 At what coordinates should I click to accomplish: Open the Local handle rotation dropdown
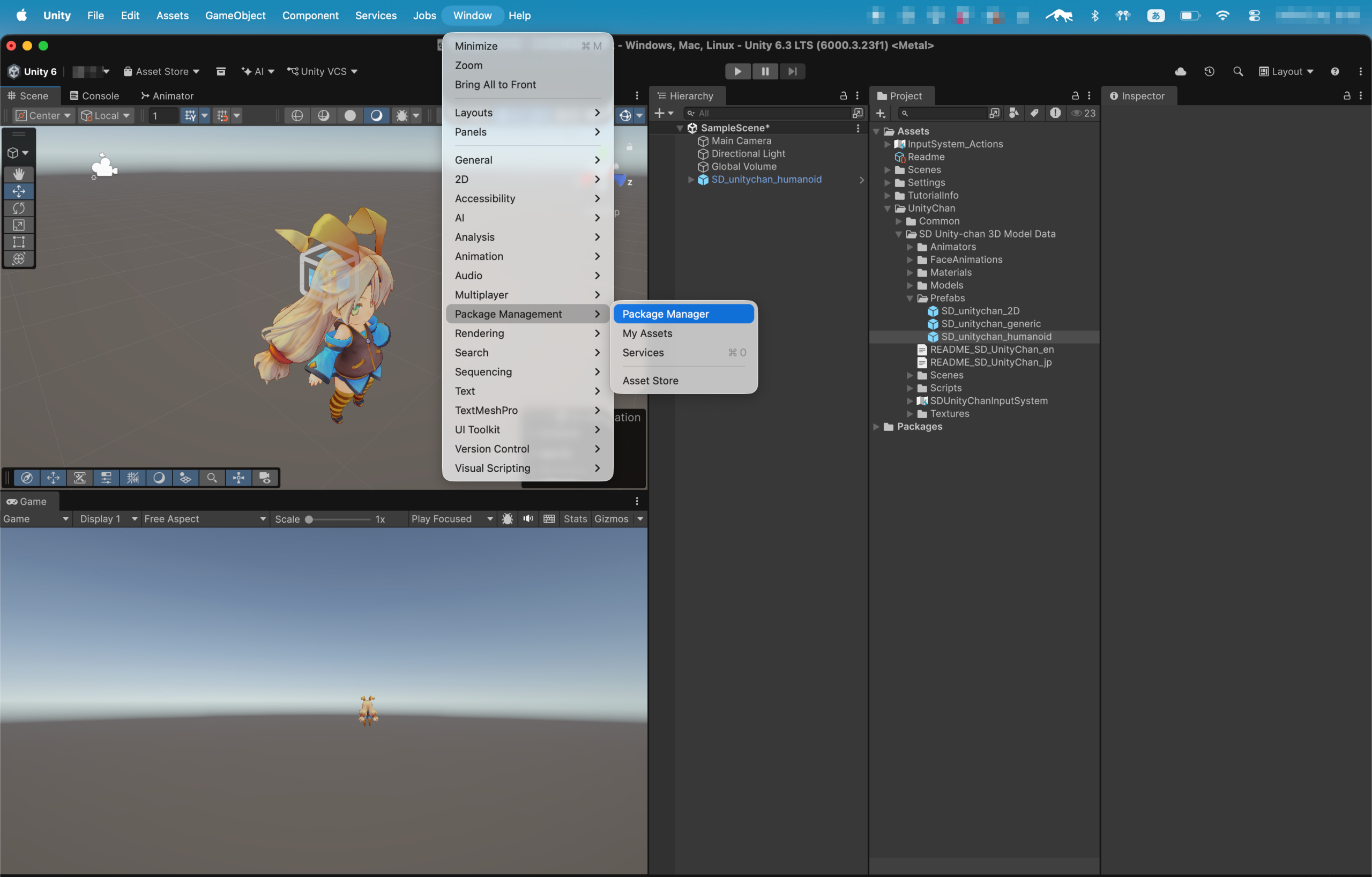[106, 116]
